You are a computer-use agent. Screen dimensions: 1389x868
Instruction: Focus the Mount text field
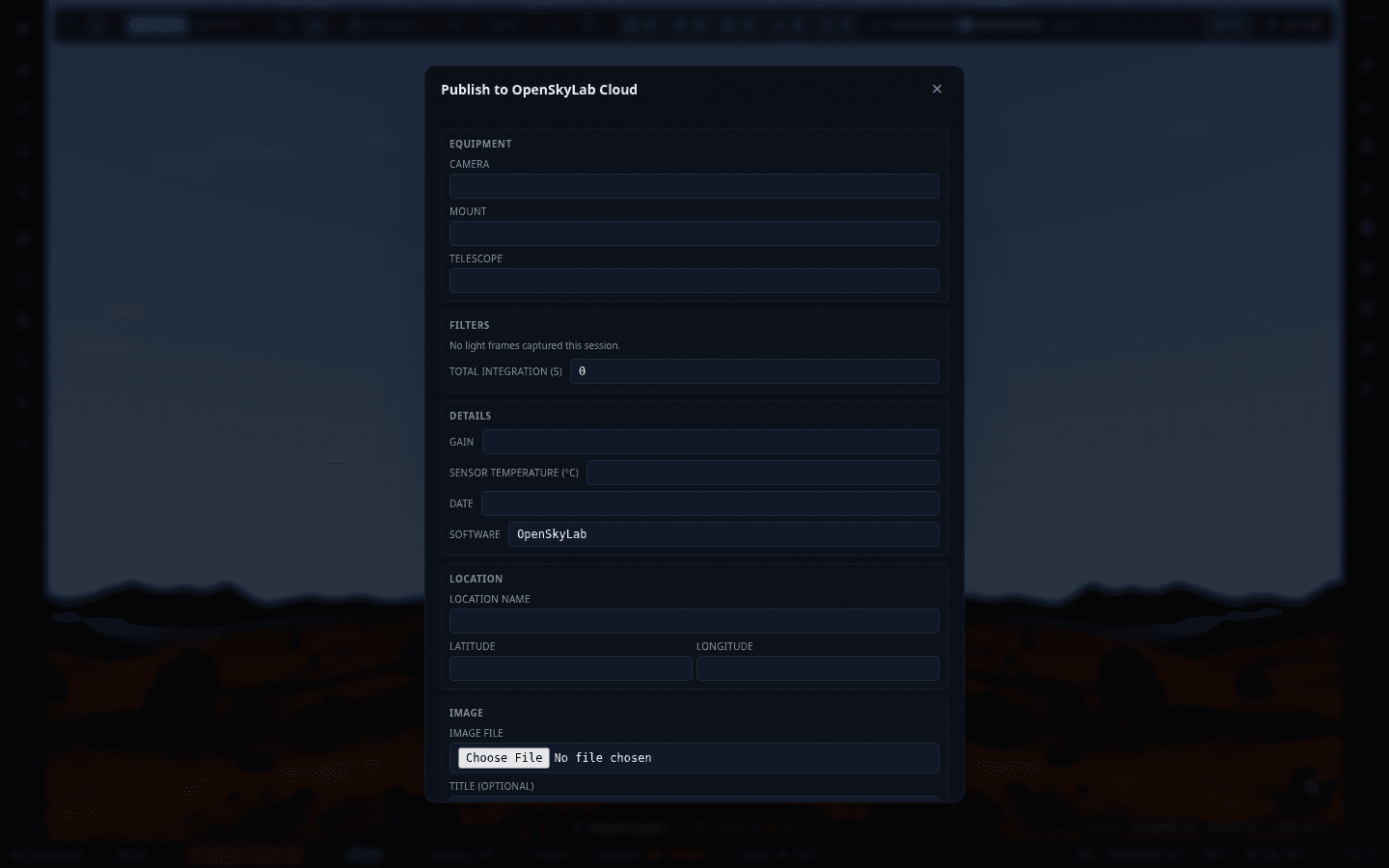[x=694, y=233]
